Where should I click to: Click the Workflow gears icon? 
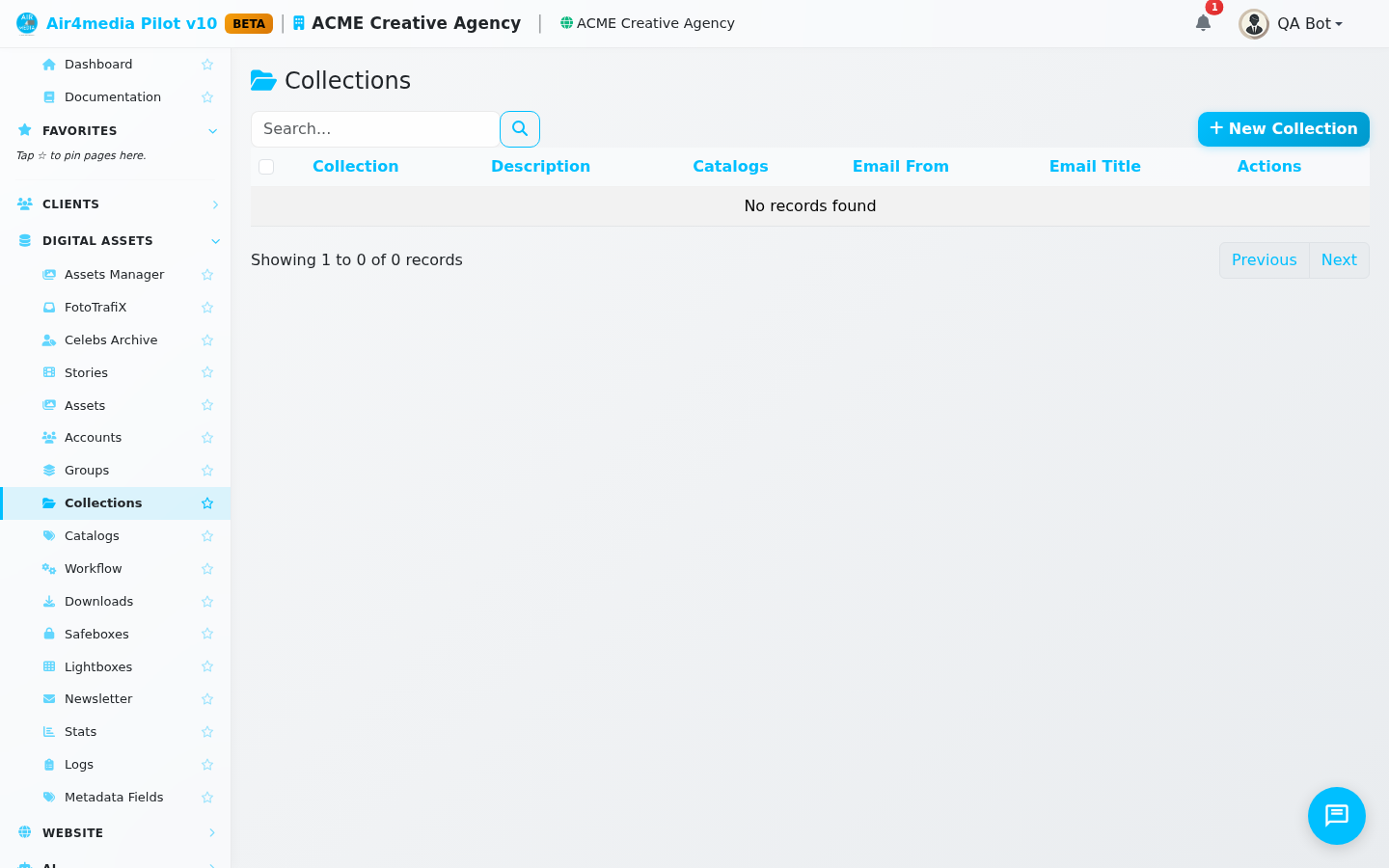(x=49, y=569)
